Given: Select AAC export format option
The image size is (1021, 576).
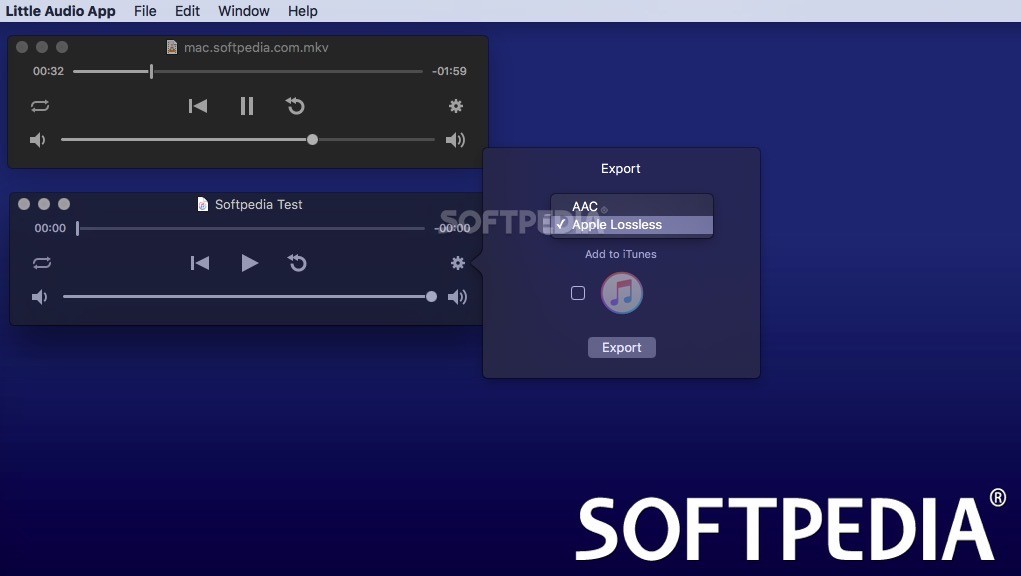Looking at the screenshot, I should [x=632, y=206].
